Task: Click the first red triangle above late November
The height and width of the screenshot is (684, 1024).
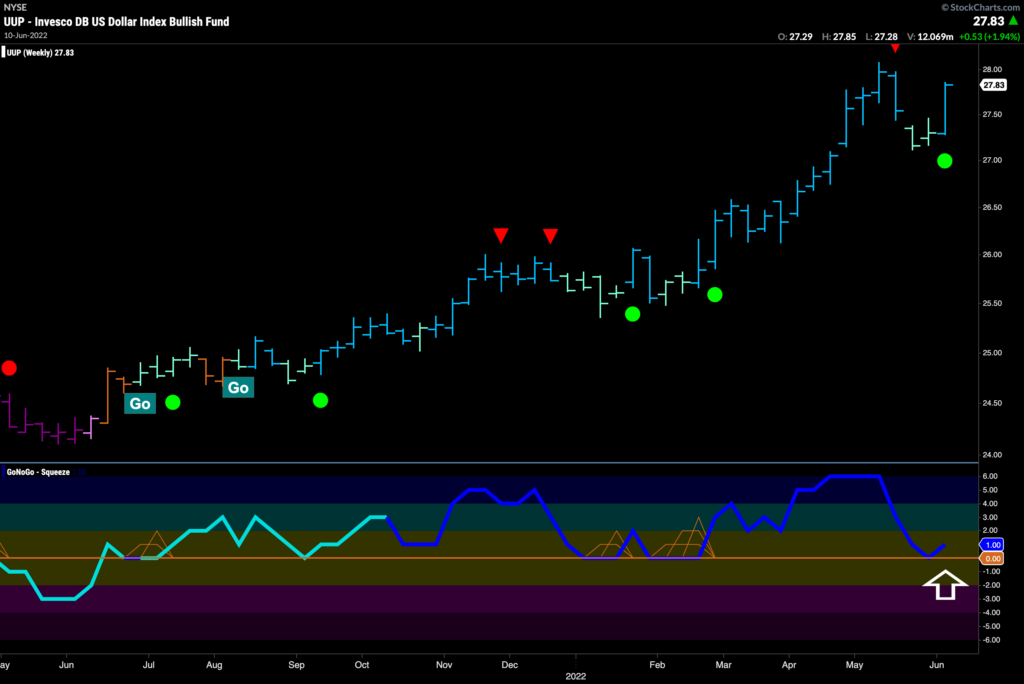Action: [x=501, y=235]
